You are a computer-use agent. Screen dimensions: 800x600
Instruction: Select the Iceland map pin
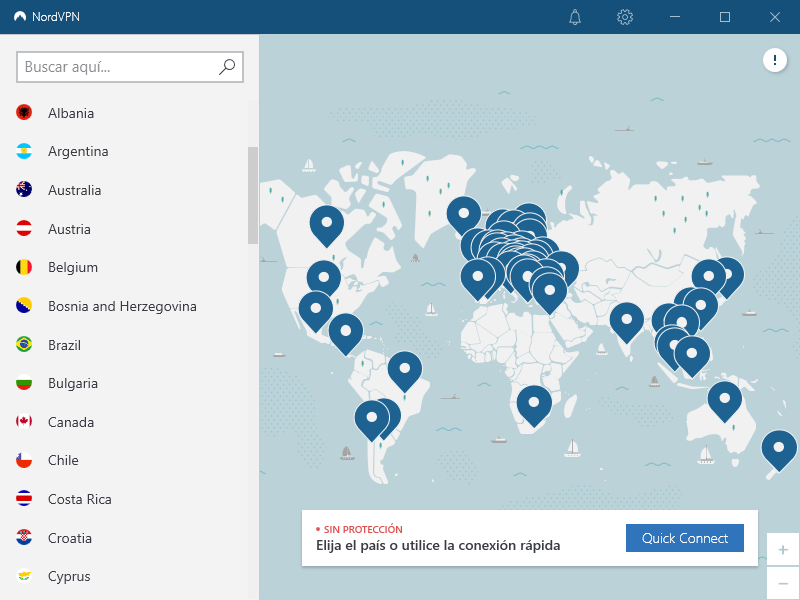pyautogui.click(x=463, y=214)
